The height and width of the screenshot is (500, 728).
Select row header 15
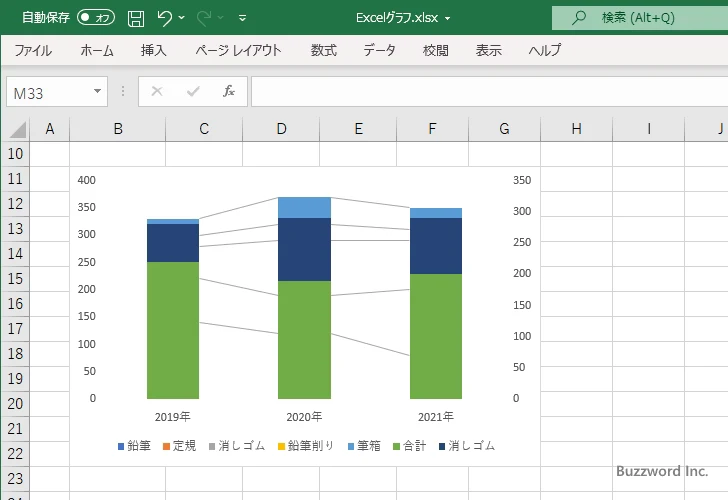coord(14,279)
